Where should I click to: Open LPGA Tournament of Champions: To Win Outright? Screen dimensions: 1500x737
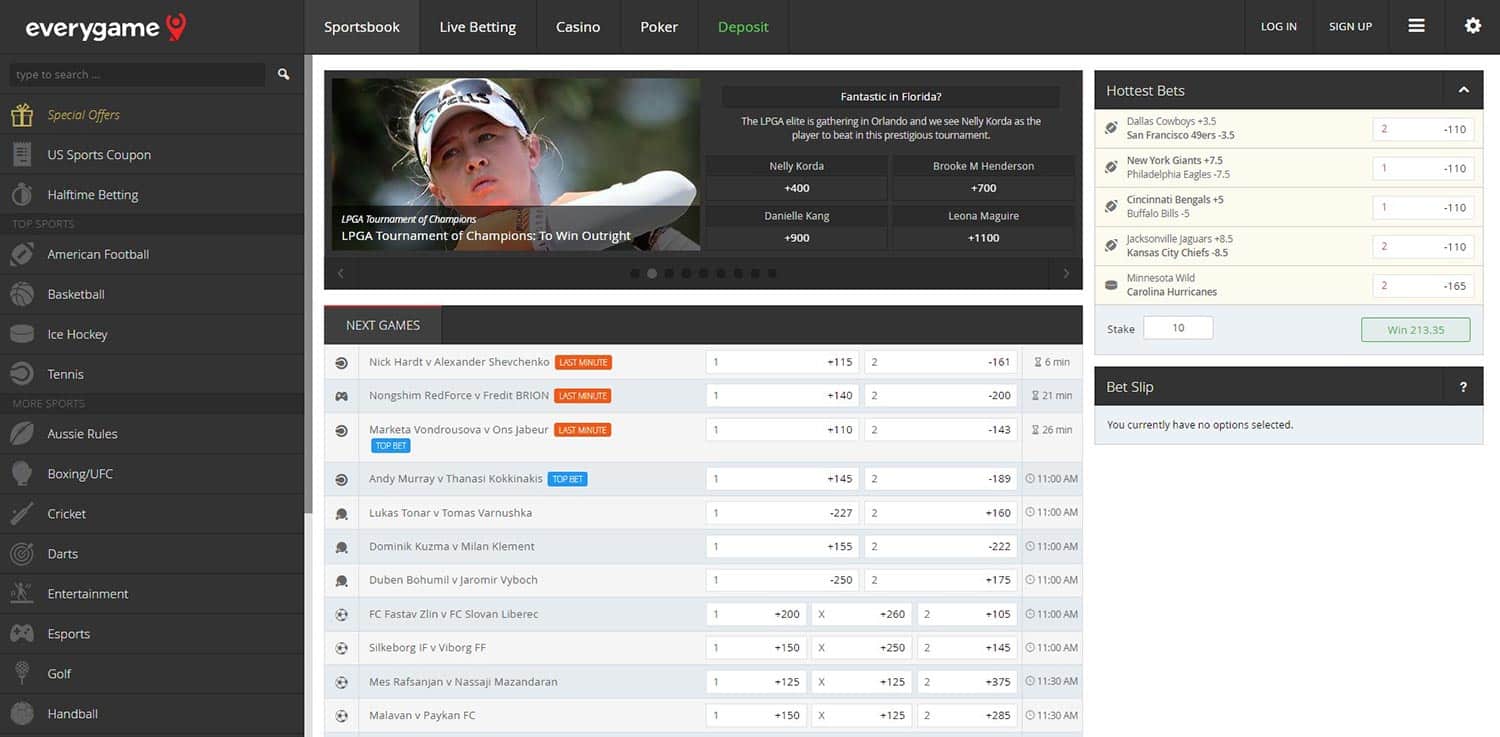click(486, 236)
